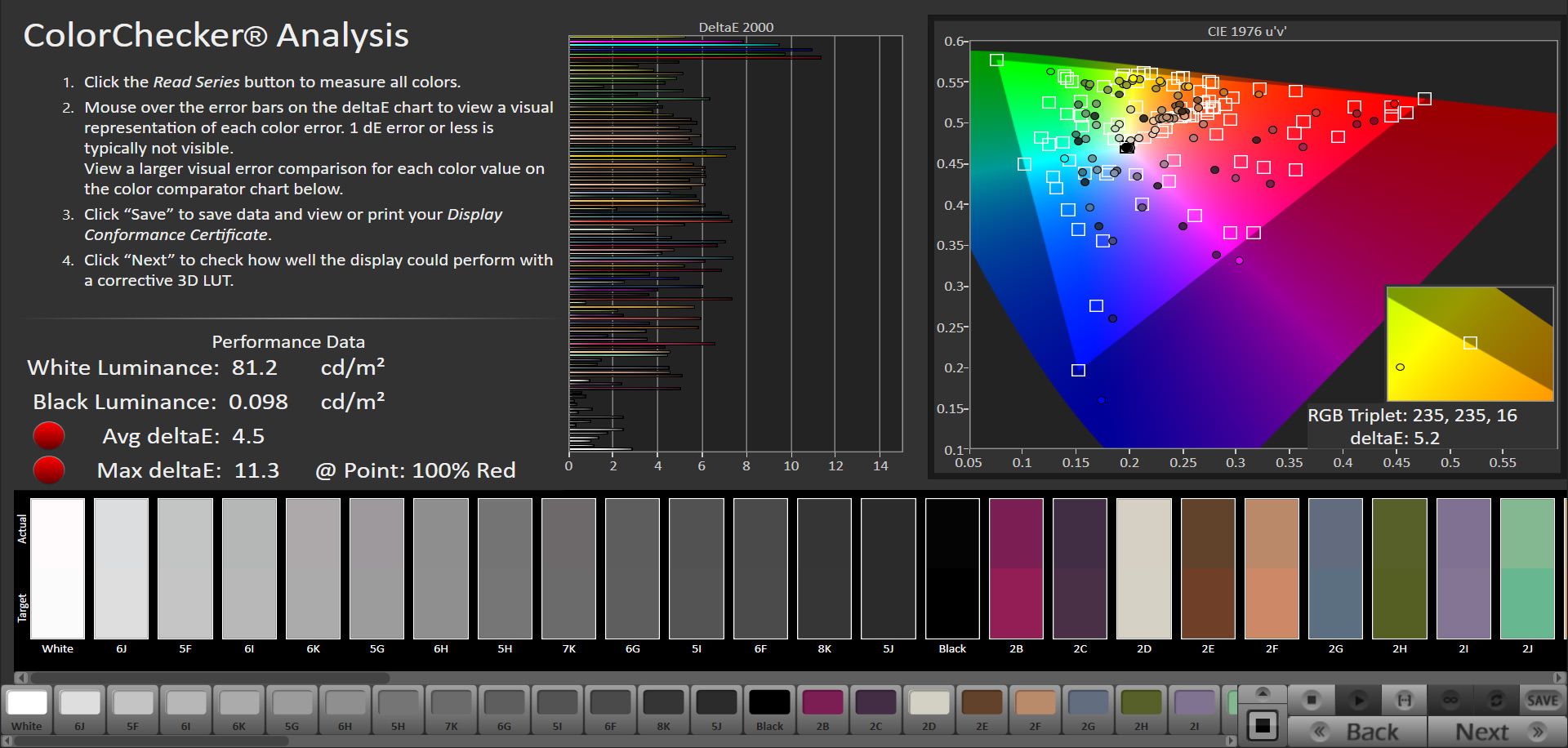Click the Read Series play icon
This screenshot has width=1568, height=748.
(1358, 700)
